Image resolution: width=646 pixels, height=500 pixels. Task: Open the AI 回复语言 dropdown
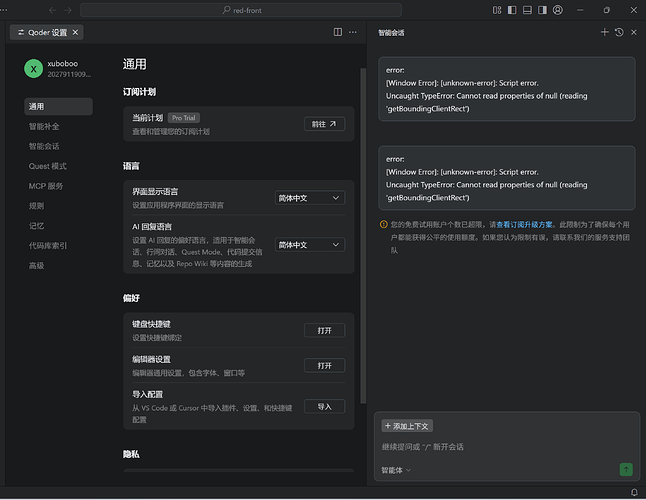click(309, 245)
